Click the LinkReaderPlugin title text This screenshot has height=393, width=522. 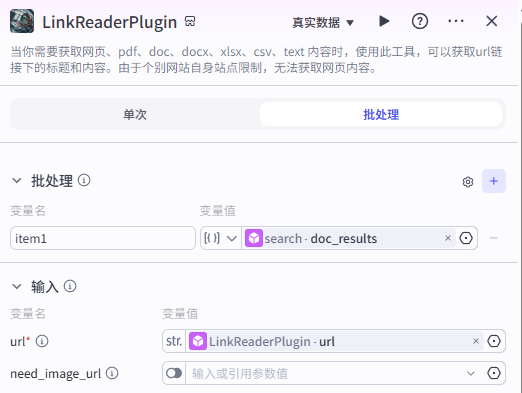[109, 22]
